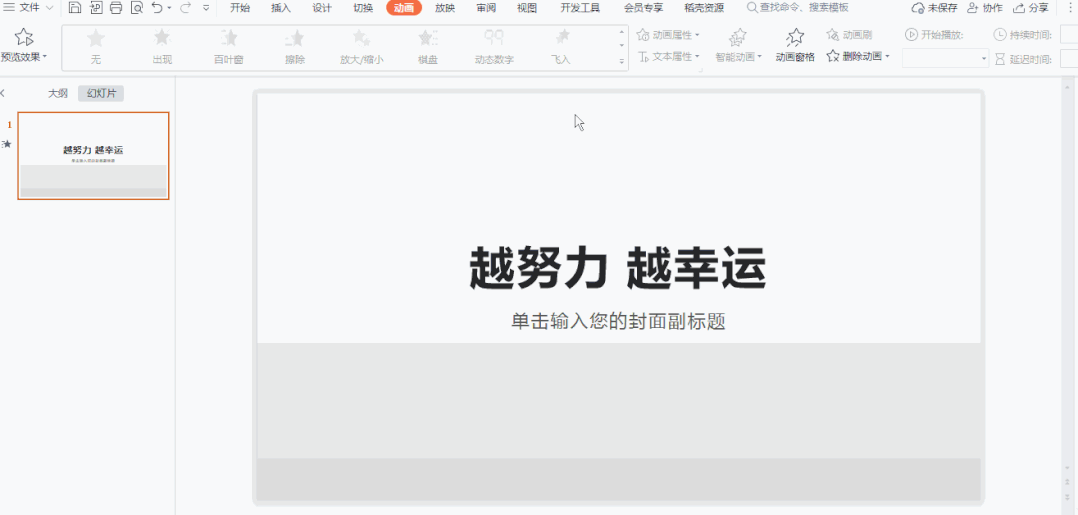
Task: Click the 预览效果 preview star icon
Action: (24, 37)
